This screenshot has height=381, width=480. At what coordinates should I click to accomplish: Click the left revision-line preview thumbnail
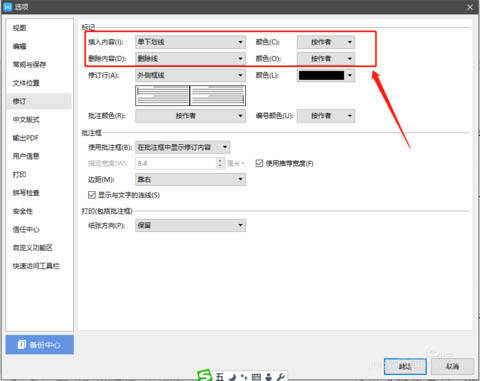(x=162, y=96)
